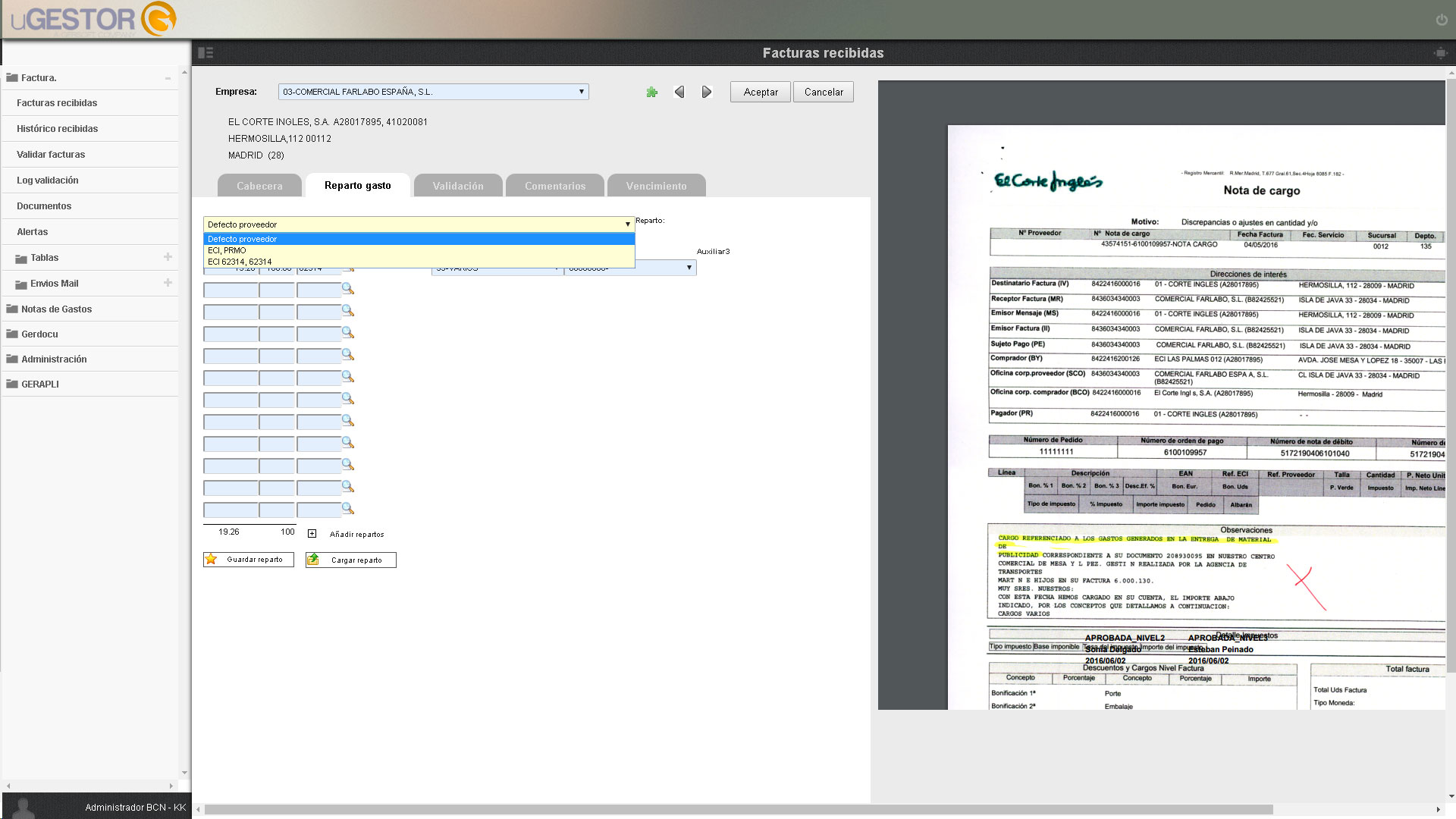The width and height of the screenshot is (1456, 819).
Task: Click the Cancelar button
Action: [824, 92]
